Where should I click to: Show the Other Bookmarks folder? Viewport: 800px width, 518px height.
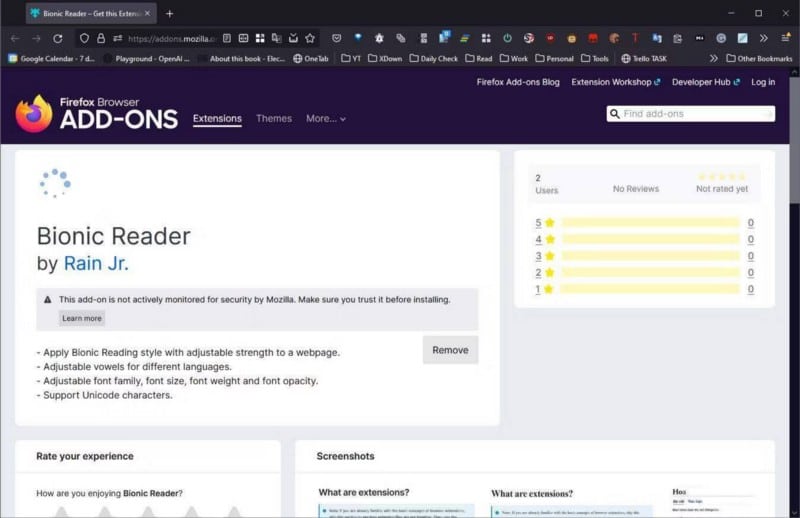tap(759, 59)
